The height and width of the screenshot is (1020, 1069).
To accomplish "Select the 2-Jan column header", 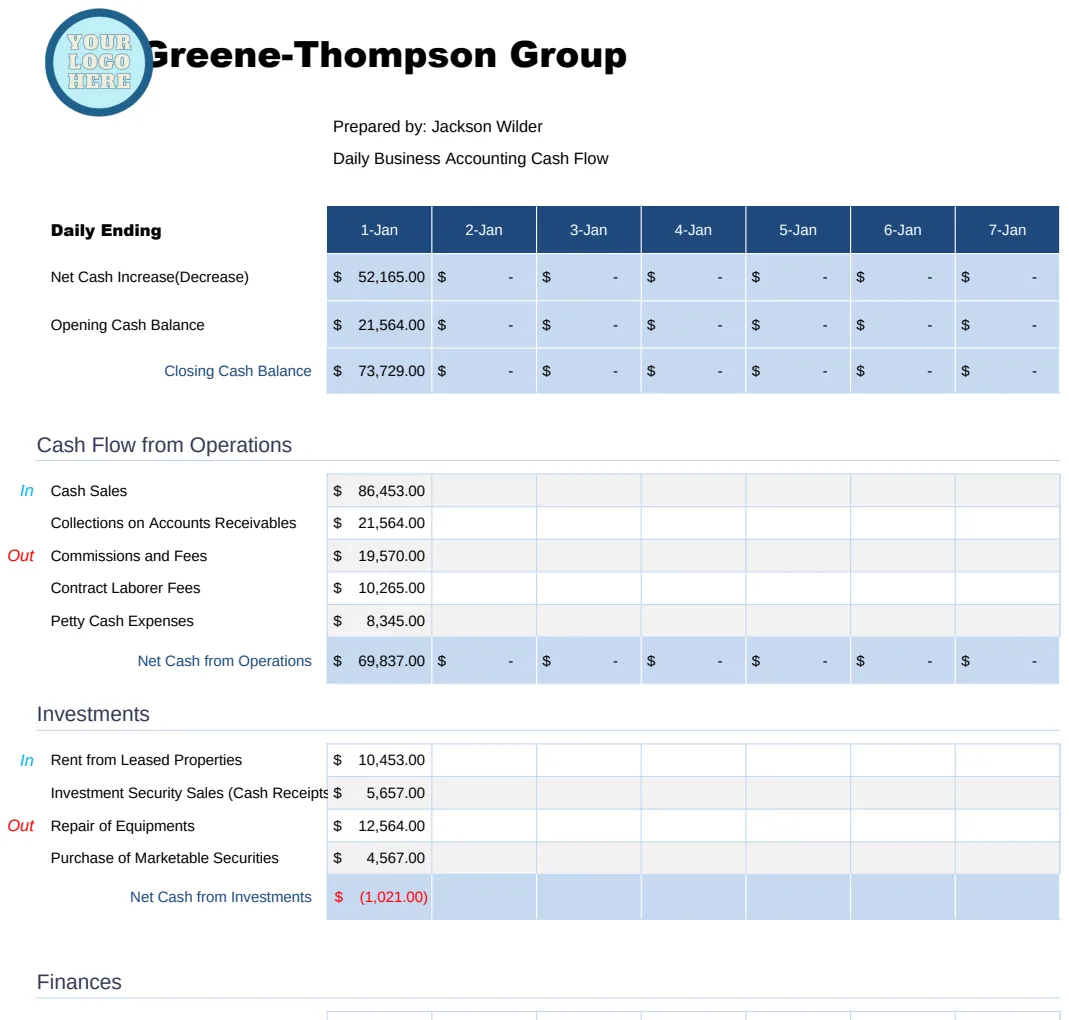I will (x=484, y=230).
